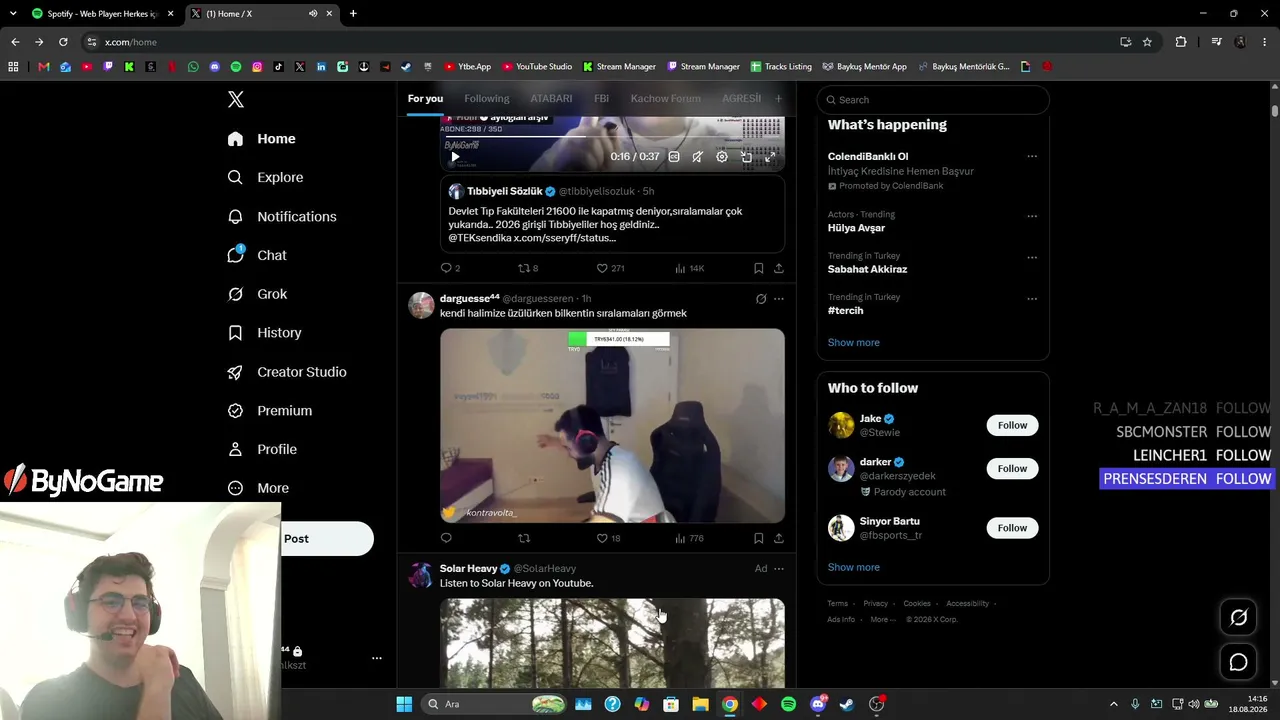This screenshot has width=1280, height=720.
Task: Share the post with 14K views
Action: point(778,268)
